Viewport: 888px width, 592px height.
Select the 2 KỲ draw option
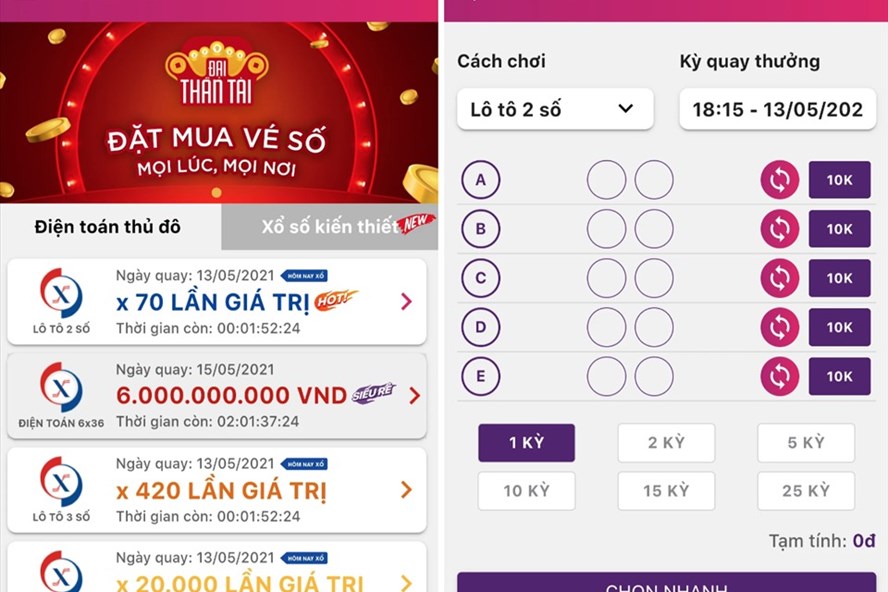click(666, 442)
